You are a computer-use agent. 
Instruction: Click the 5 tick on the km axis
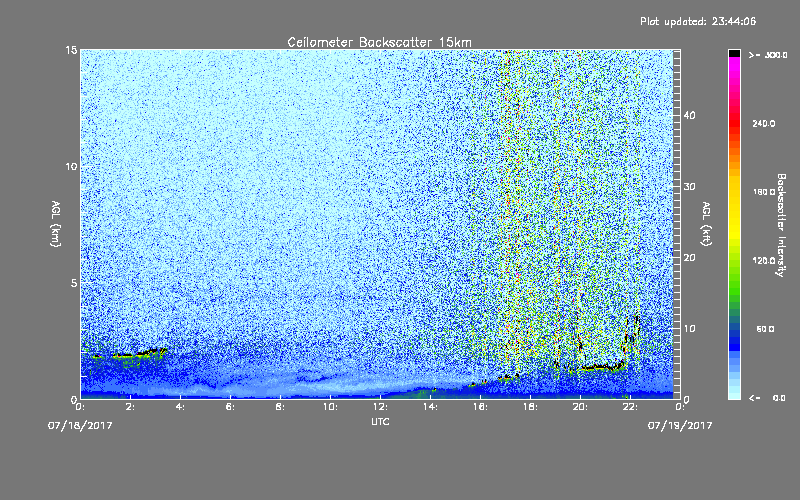pyautogui.click(x=74, y=283)
